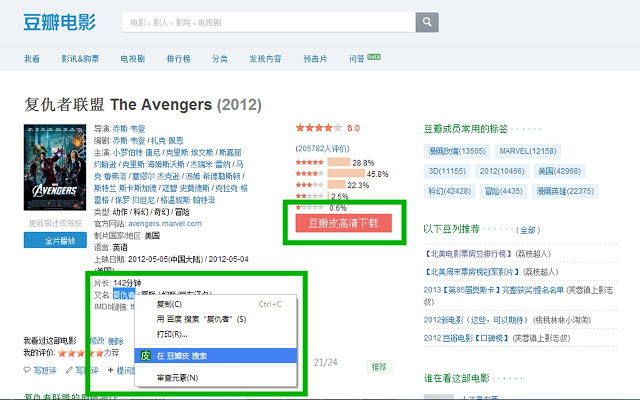Open actor 塞缪尔·杰克逊's page
This screenshot has width=640, height=400.
(156, 176)
